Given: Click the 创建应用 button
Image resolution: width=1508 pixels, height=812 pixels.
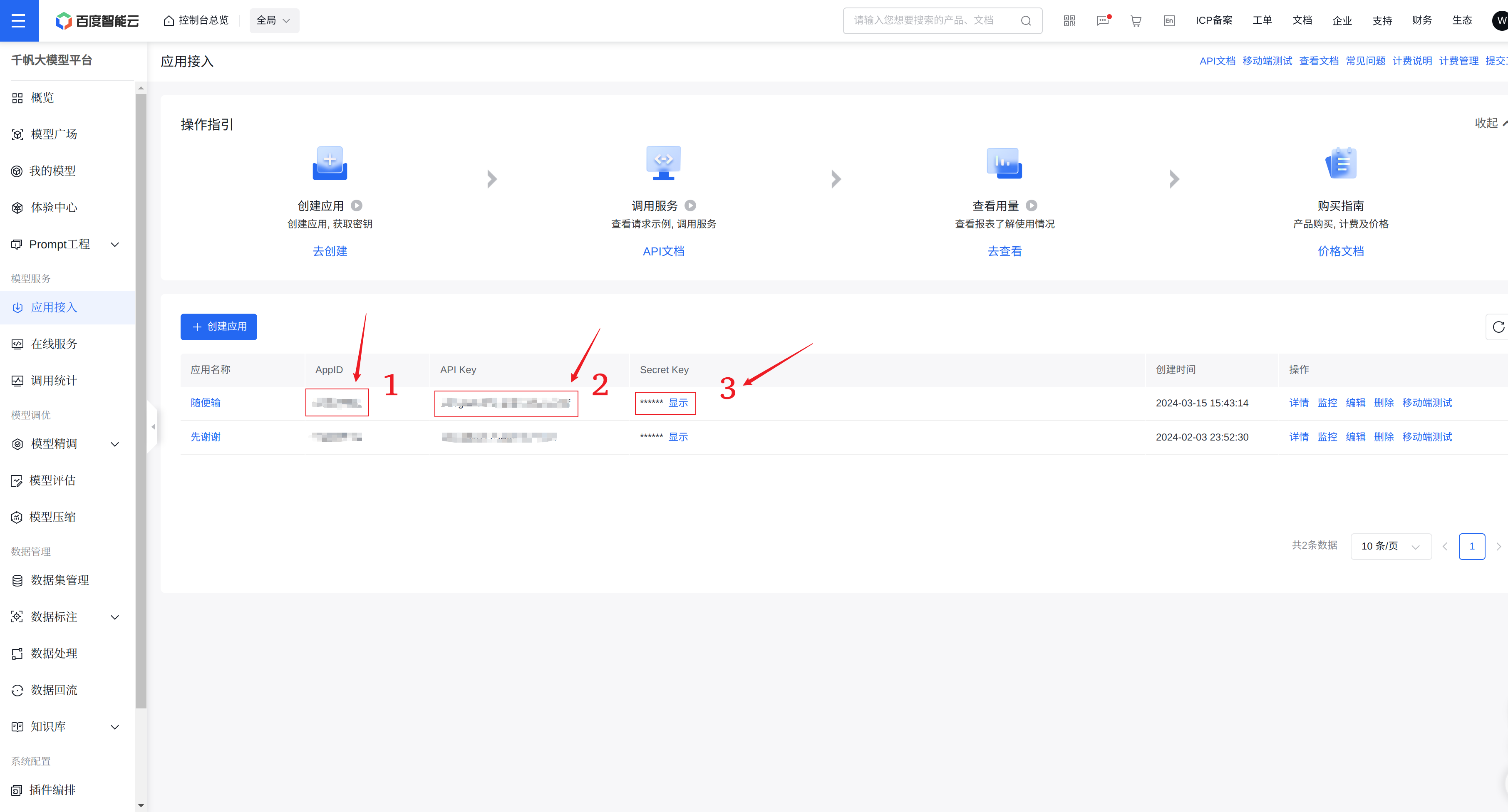Looking at the screenshot, I should coord(218,327).
